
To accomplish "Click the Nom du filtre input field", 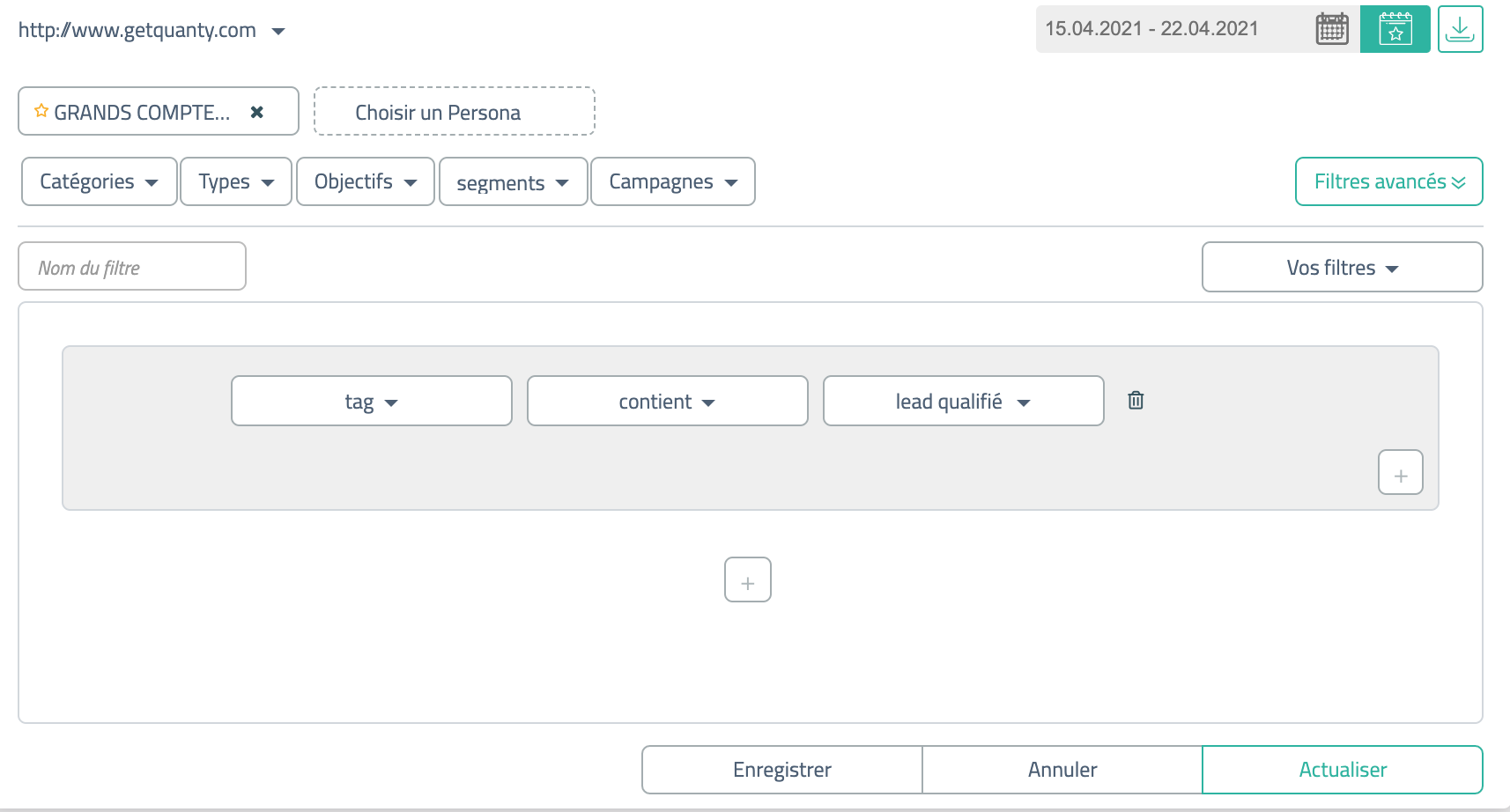I will 132,266.
